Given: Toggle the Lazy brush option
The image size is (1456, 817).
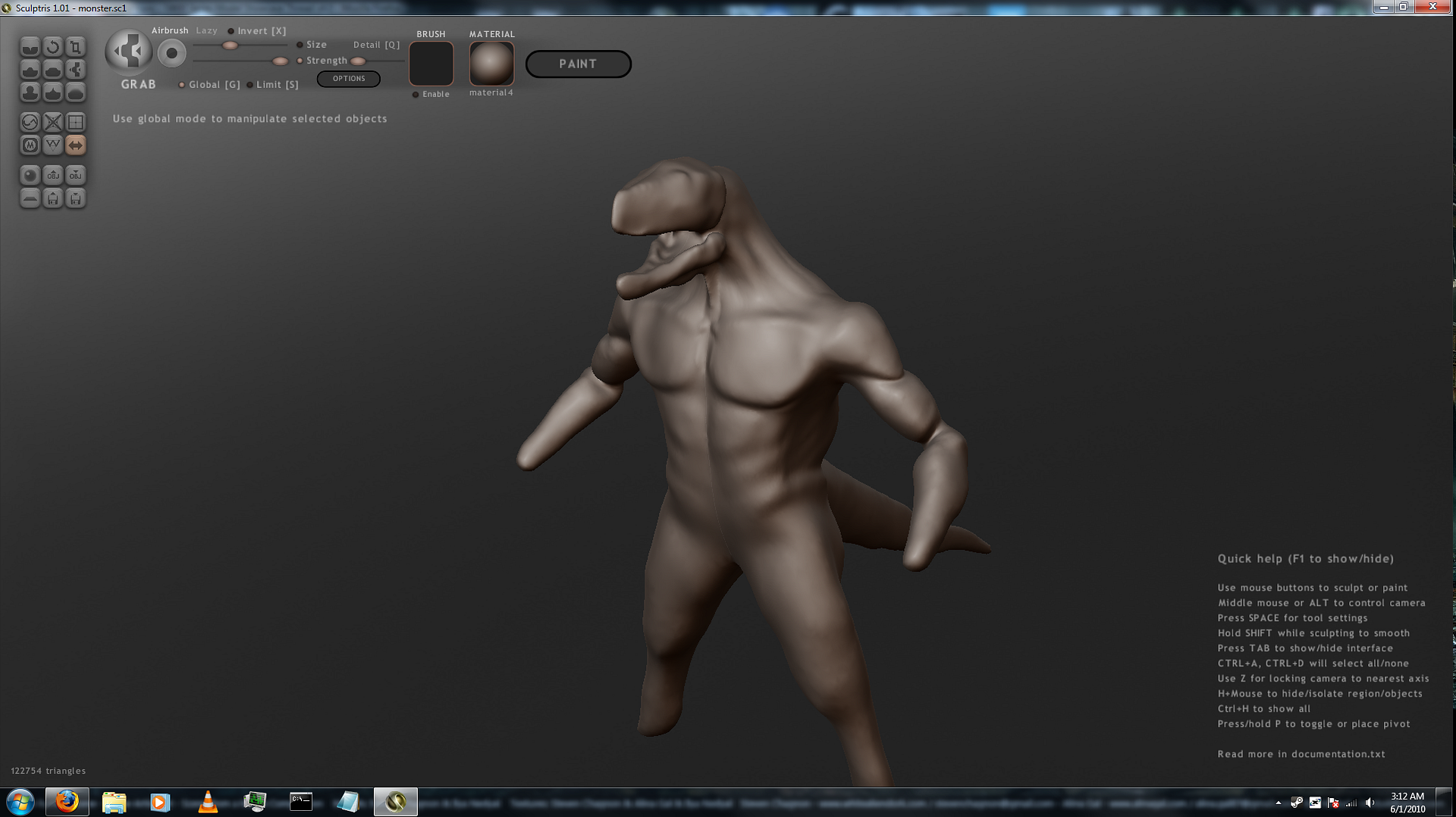Looking at the screenshot, I should 206,31.
